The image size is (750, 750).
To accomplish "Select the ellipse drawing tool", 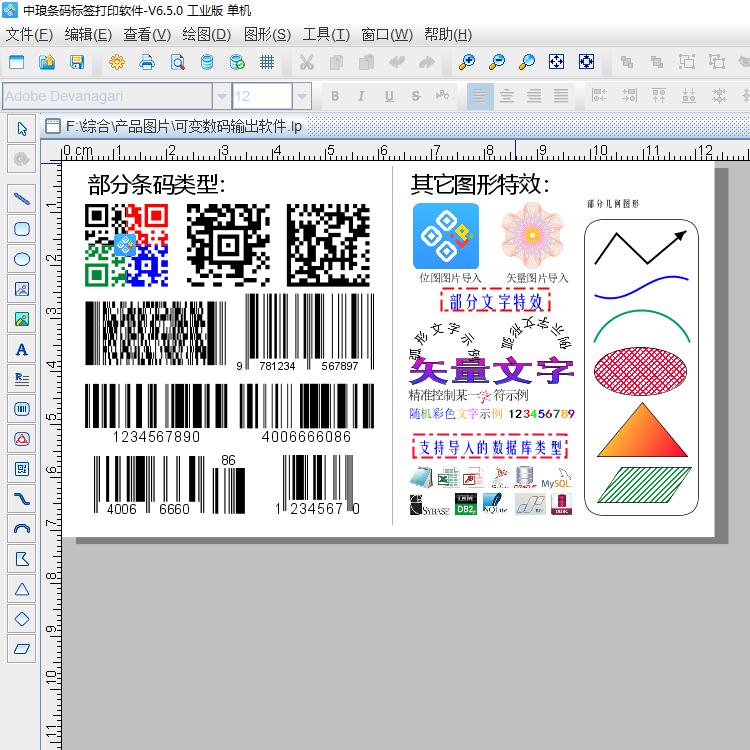I will pyautogui.click(x=22, y=259).
